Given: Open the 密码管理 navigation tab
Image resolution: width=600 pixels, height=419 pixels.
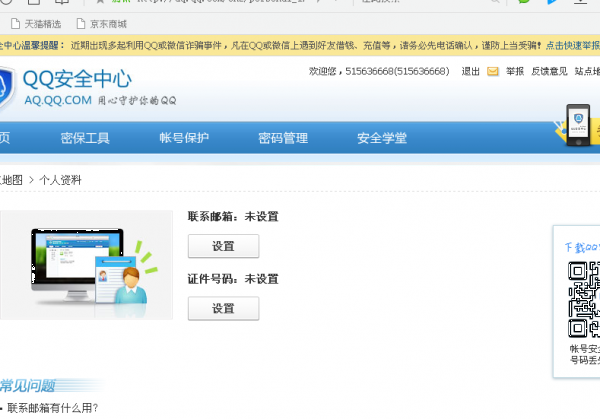Looking at the screenshot, I should point(283,138).
